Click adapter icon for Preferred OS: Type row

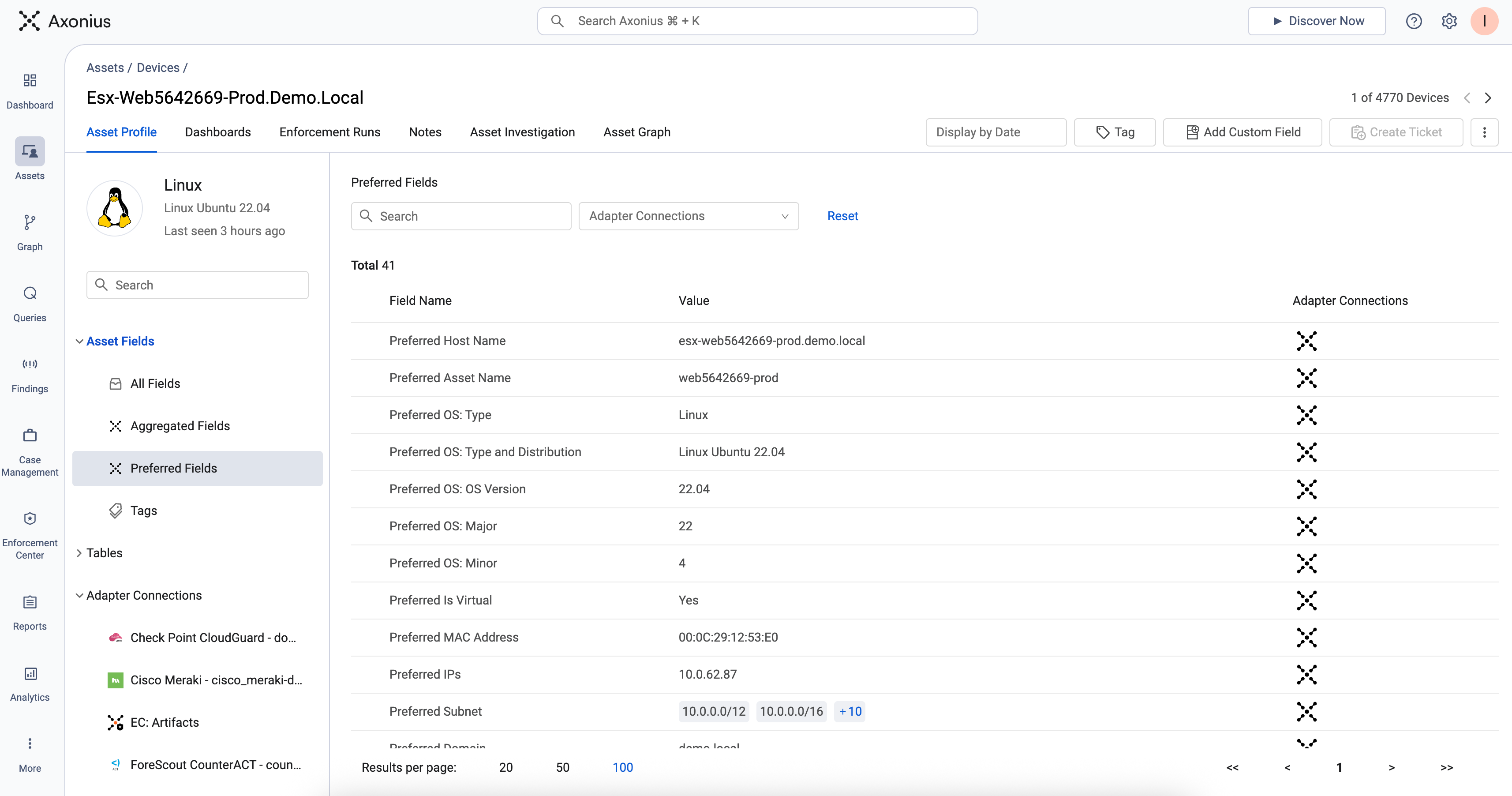pyautogui.click(x=1306, y=415)
